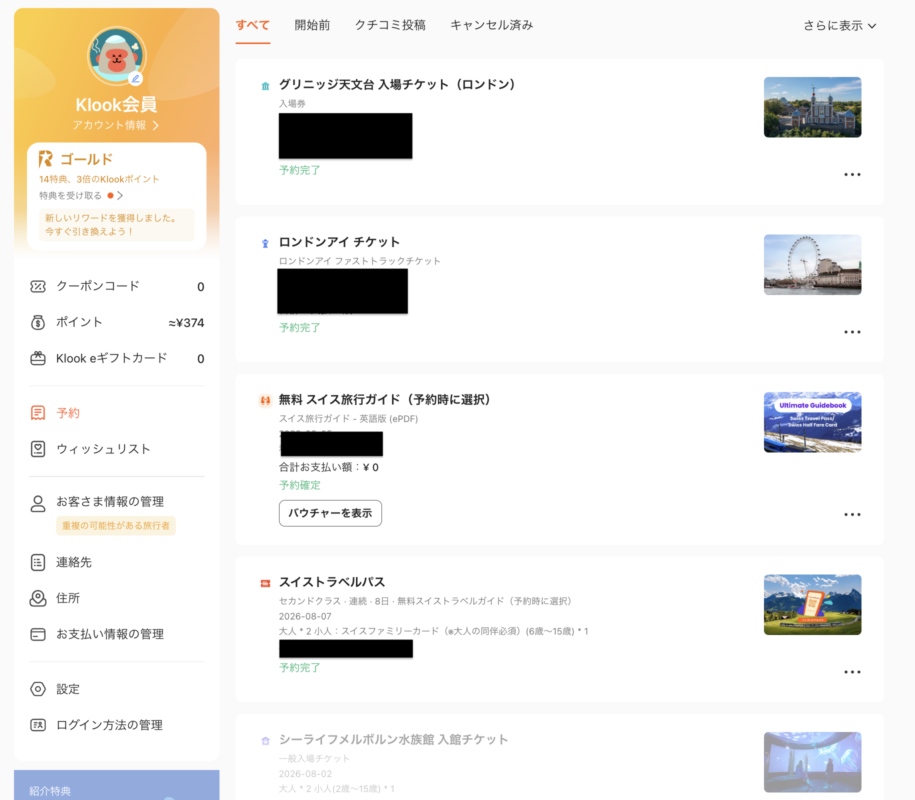The image size is (915, 800).
Task: Open the ウィッシュリスト link text
Action: (x=103, y=449)
